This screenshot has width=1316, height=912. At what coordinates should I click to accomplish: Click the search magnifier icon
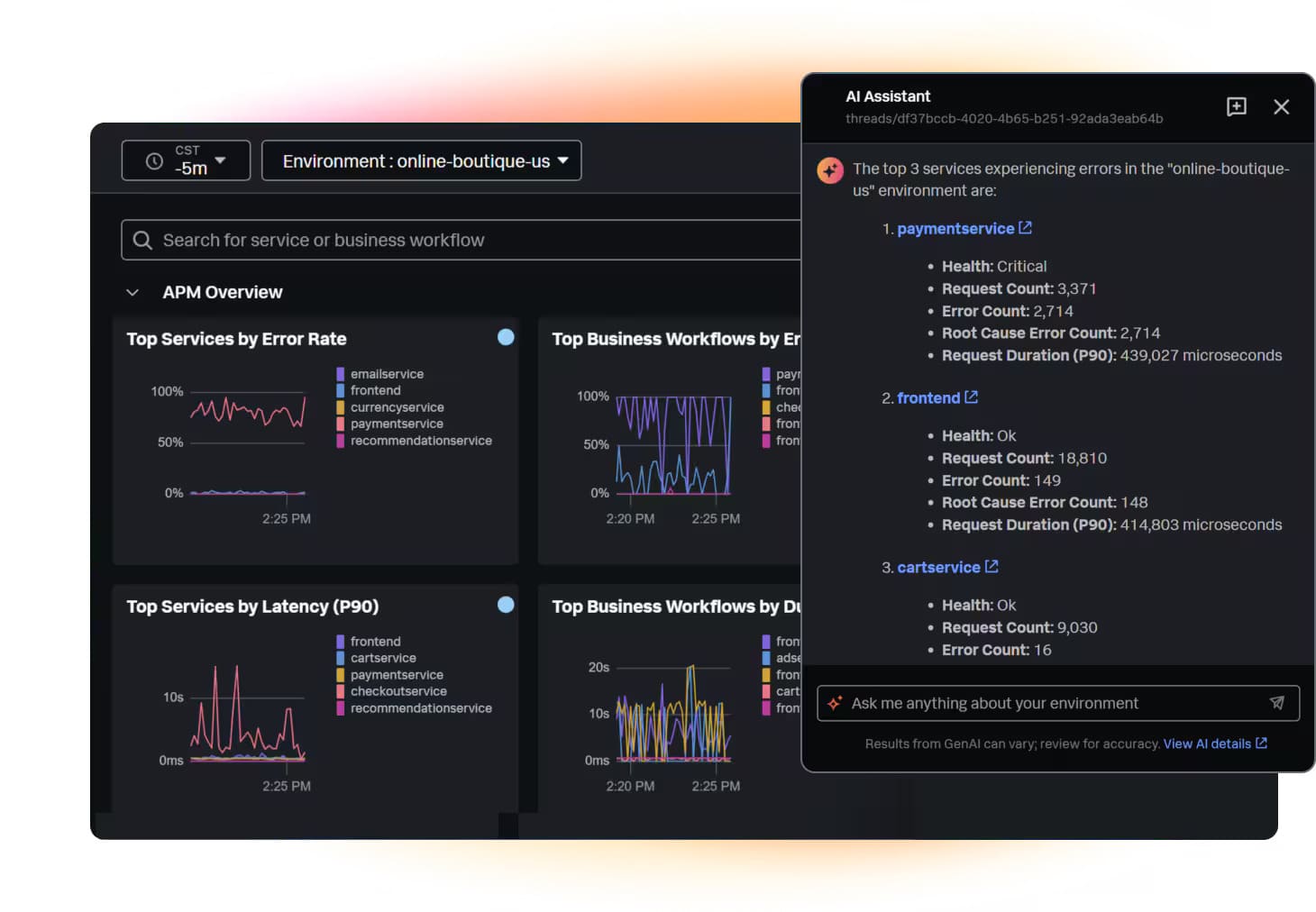(x=142, y=240)
